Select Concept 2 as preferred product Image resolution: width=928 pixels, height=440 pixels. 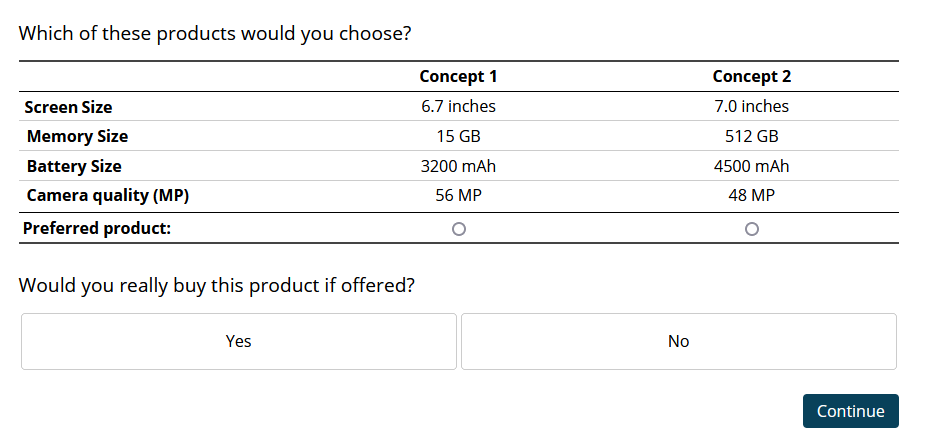(752, 229)
